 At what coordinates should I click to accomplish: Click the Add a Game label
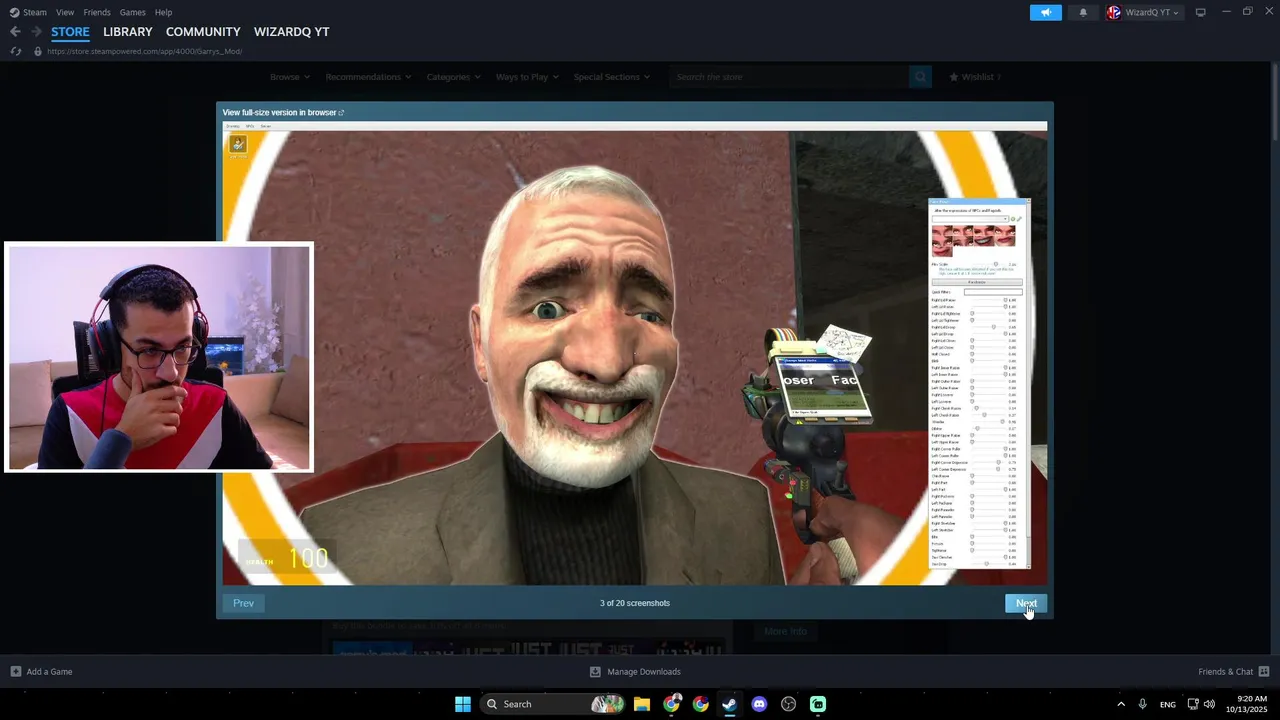coord(49,672)
